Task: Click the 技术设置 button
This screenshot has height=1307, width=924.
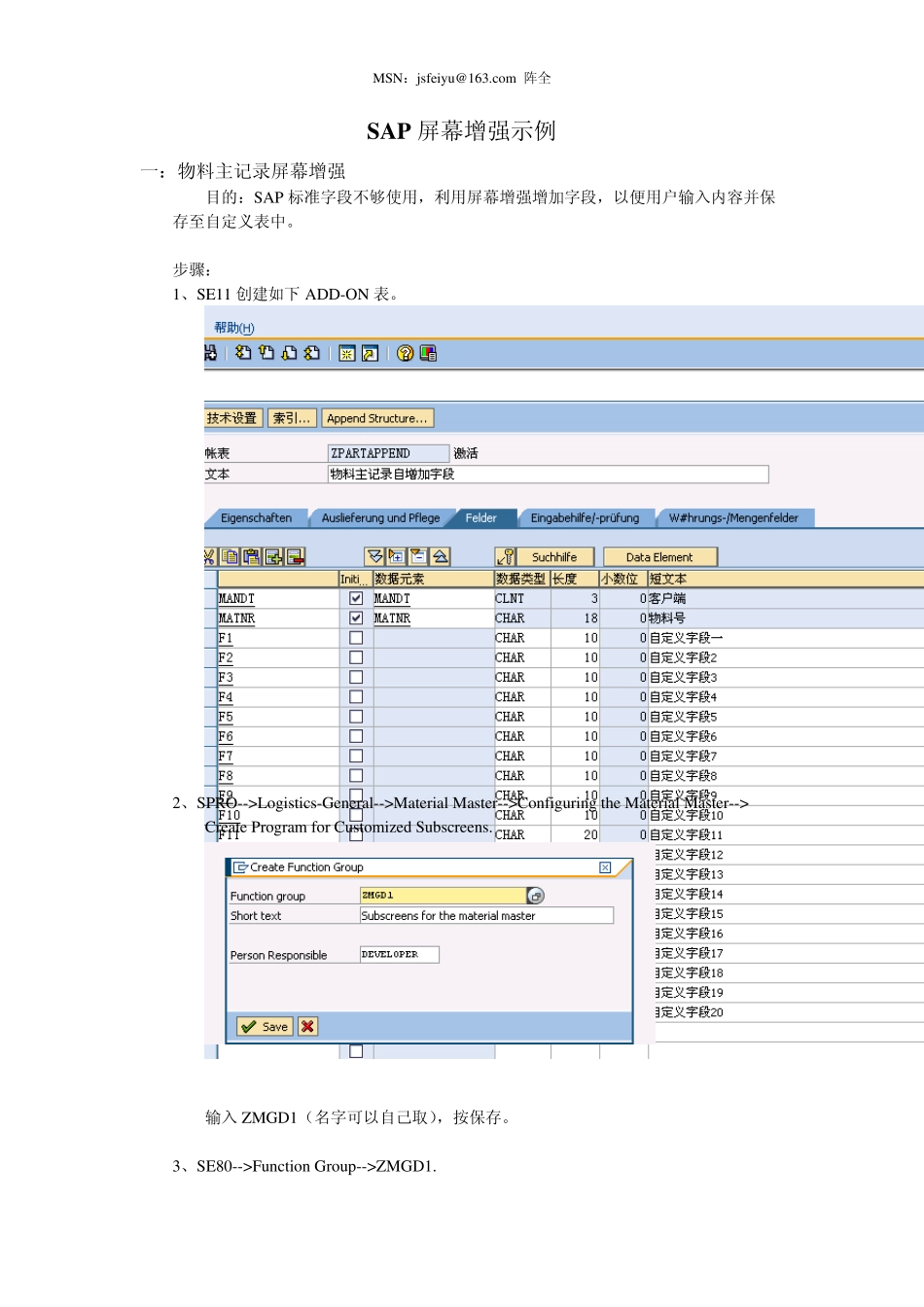Action: [232, 418]
